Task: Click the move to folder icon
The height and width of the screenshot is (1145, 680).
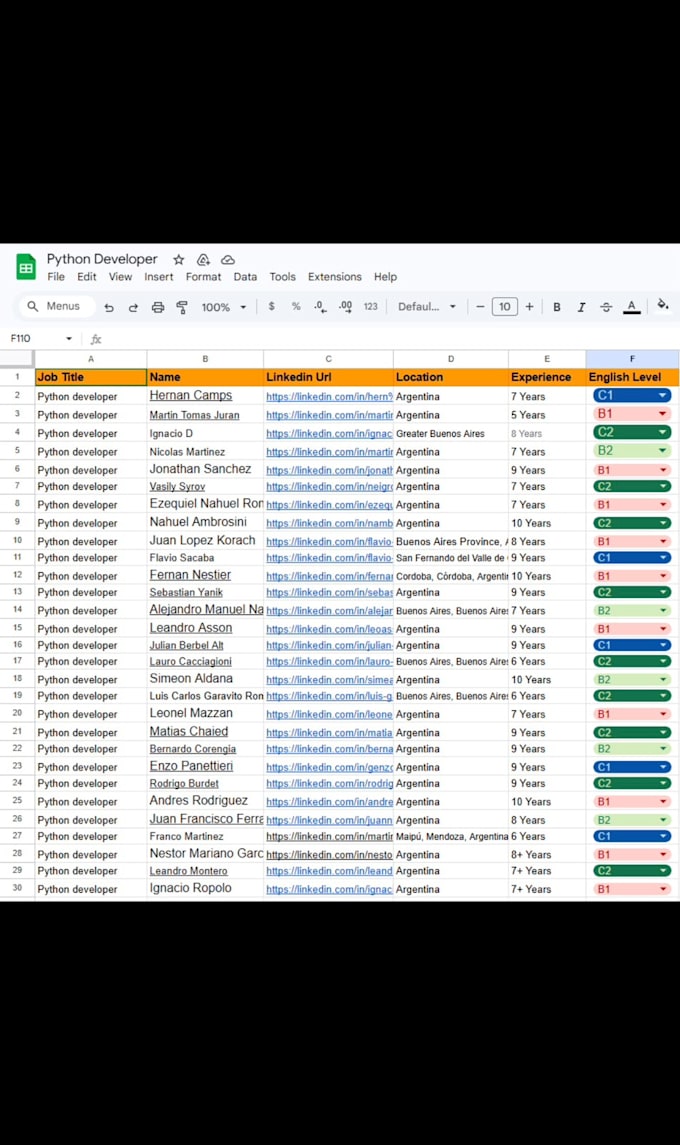Action: coord(203,260)
